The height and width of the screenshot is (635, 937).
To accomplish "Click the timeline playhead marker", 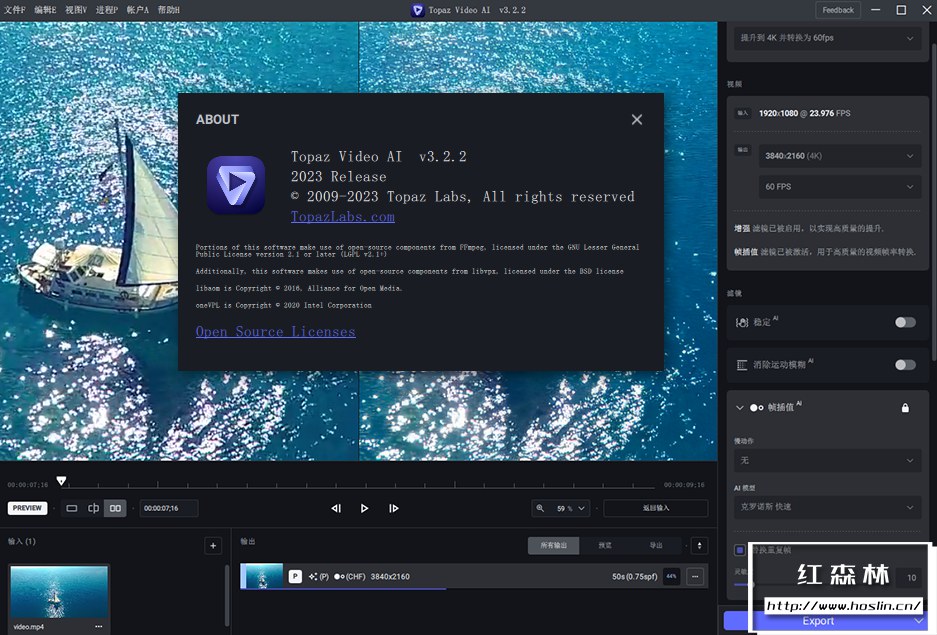I will pos(61,480).
